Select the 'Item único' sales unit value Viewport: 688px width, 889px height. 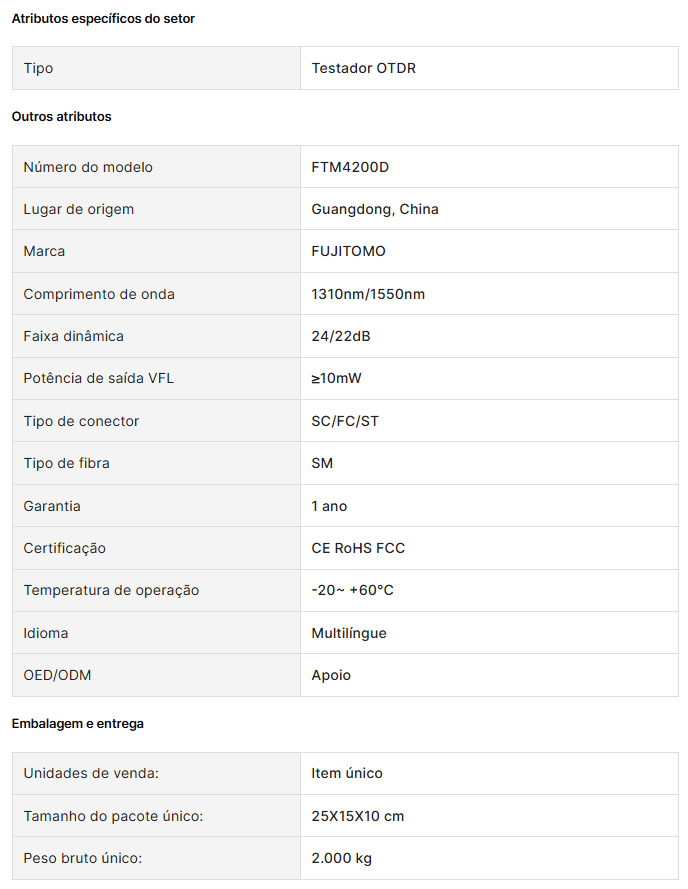(347, 773)
